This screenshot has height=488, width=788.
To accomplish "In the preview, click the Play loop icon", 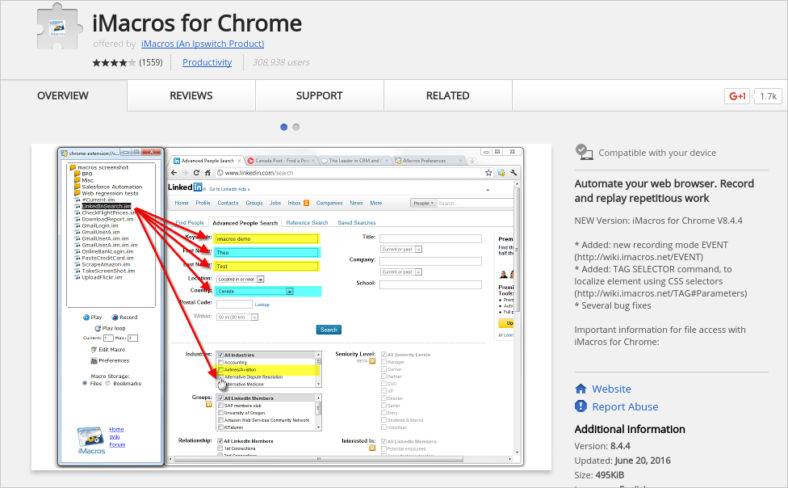I will point(97,328).
